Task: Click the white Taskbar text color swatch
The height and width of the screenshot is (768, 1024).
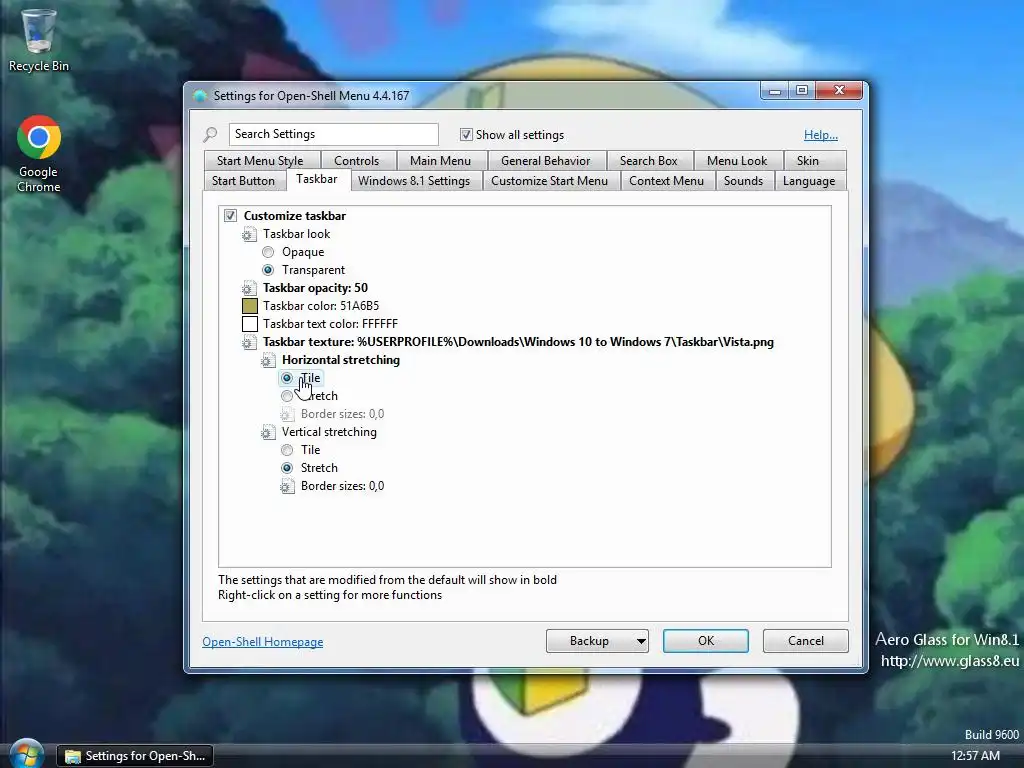Action: 249,324
